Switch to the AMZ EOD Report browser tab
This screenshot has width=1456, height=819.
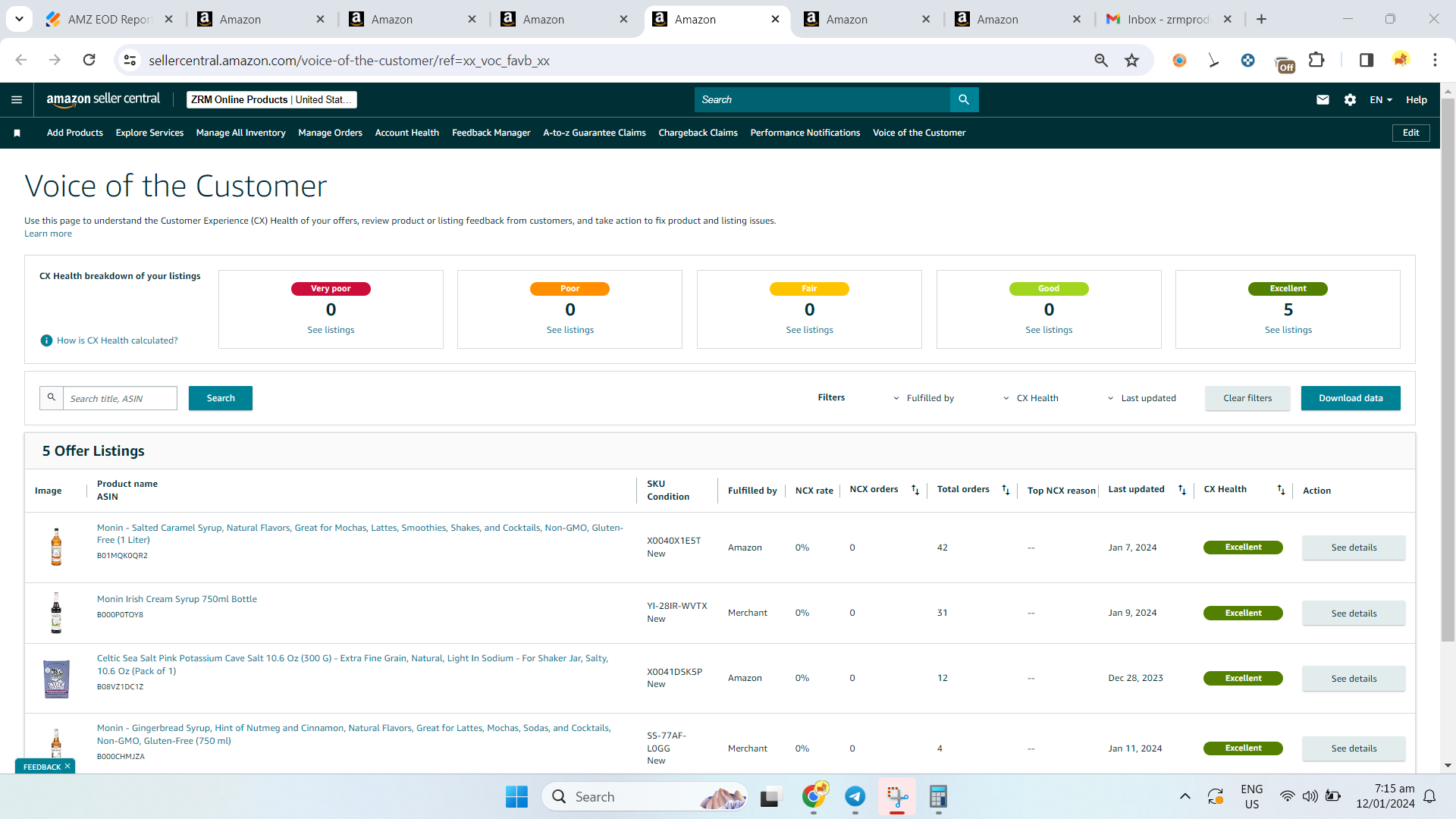pyautogui.click(x=110, y=19)
